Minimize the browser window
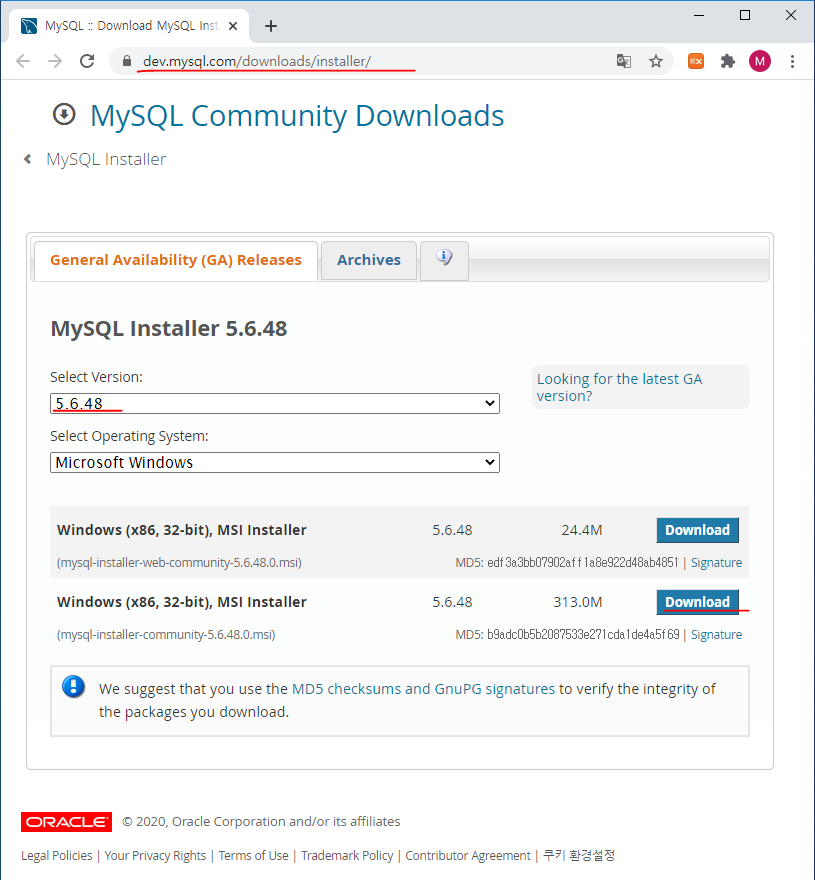This screenshot has width=815, height=880. pos(699,16)
